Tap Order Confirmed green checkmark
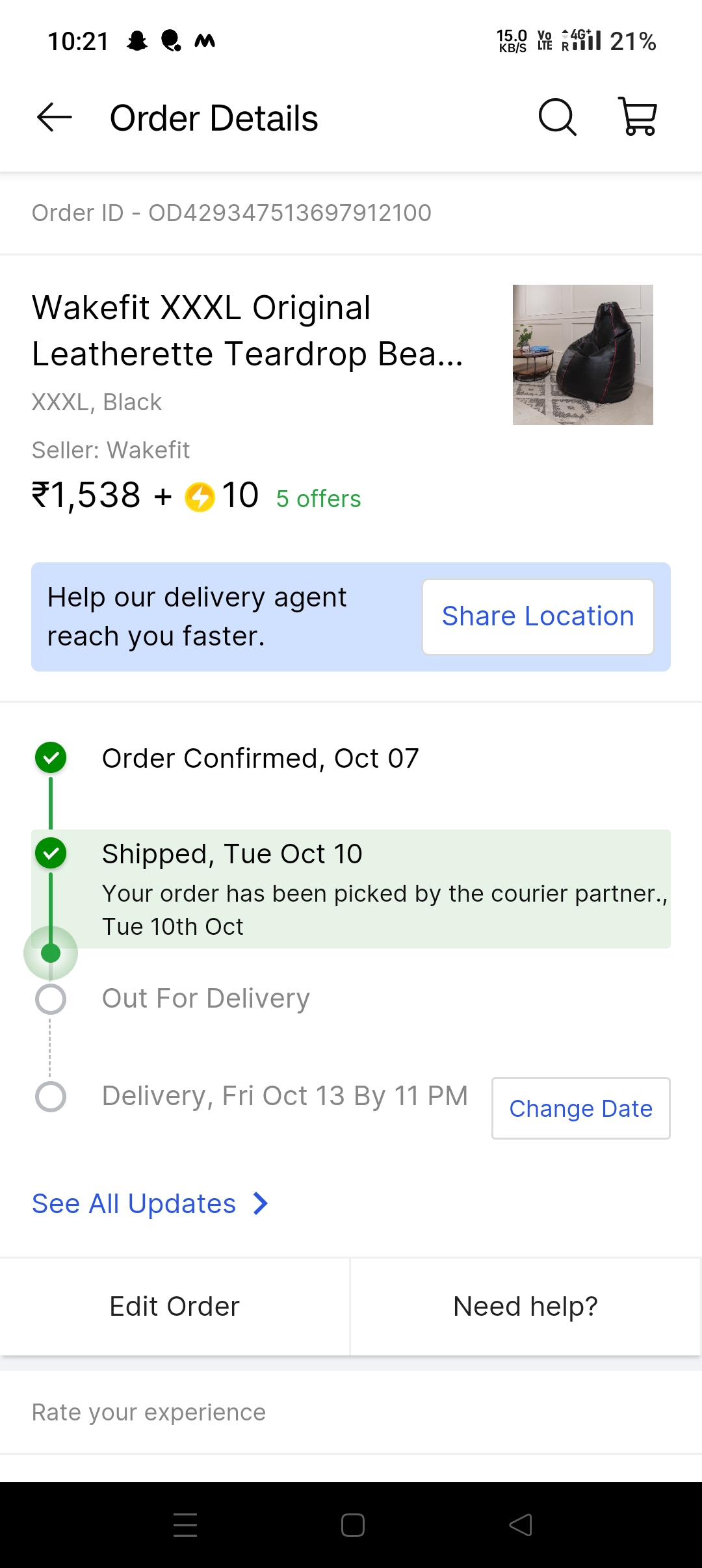Screen dimensions: 702x1568 (x=51, y=758)
